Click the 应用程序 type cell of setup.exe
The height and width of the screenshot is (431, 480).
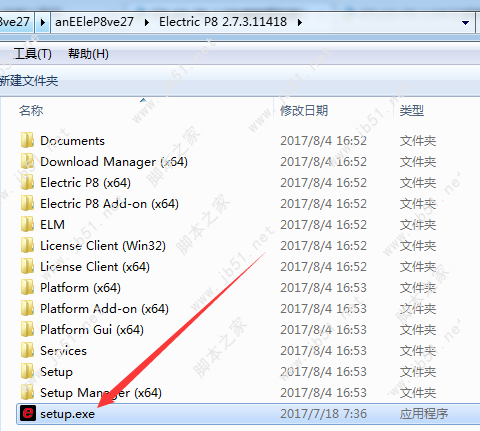pyautogui.click(x=424, y=414)
